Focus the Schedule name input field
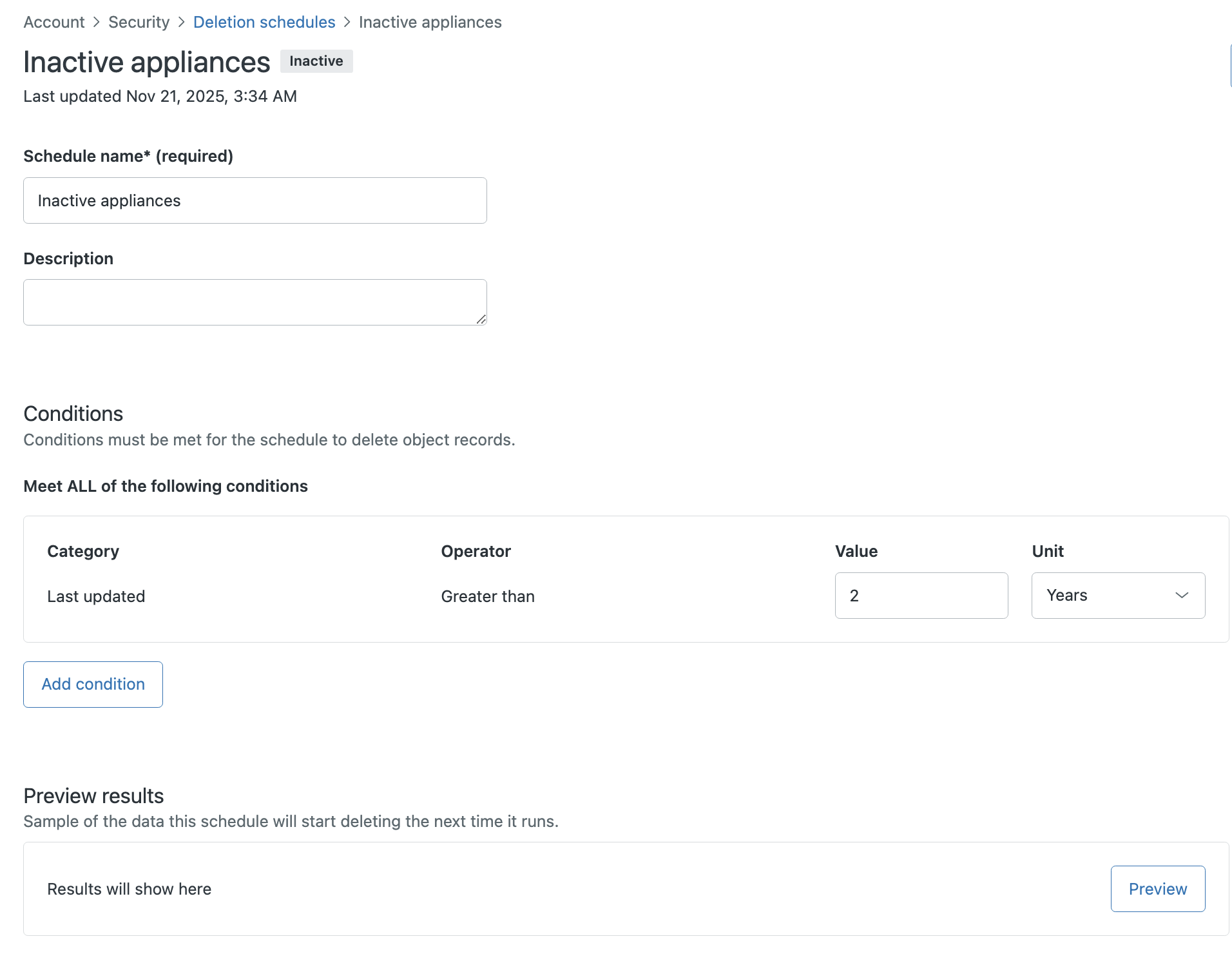Image resolution: width=1232 pixels, height=972 pixels. pyautogui.click(x=255, y=200)
